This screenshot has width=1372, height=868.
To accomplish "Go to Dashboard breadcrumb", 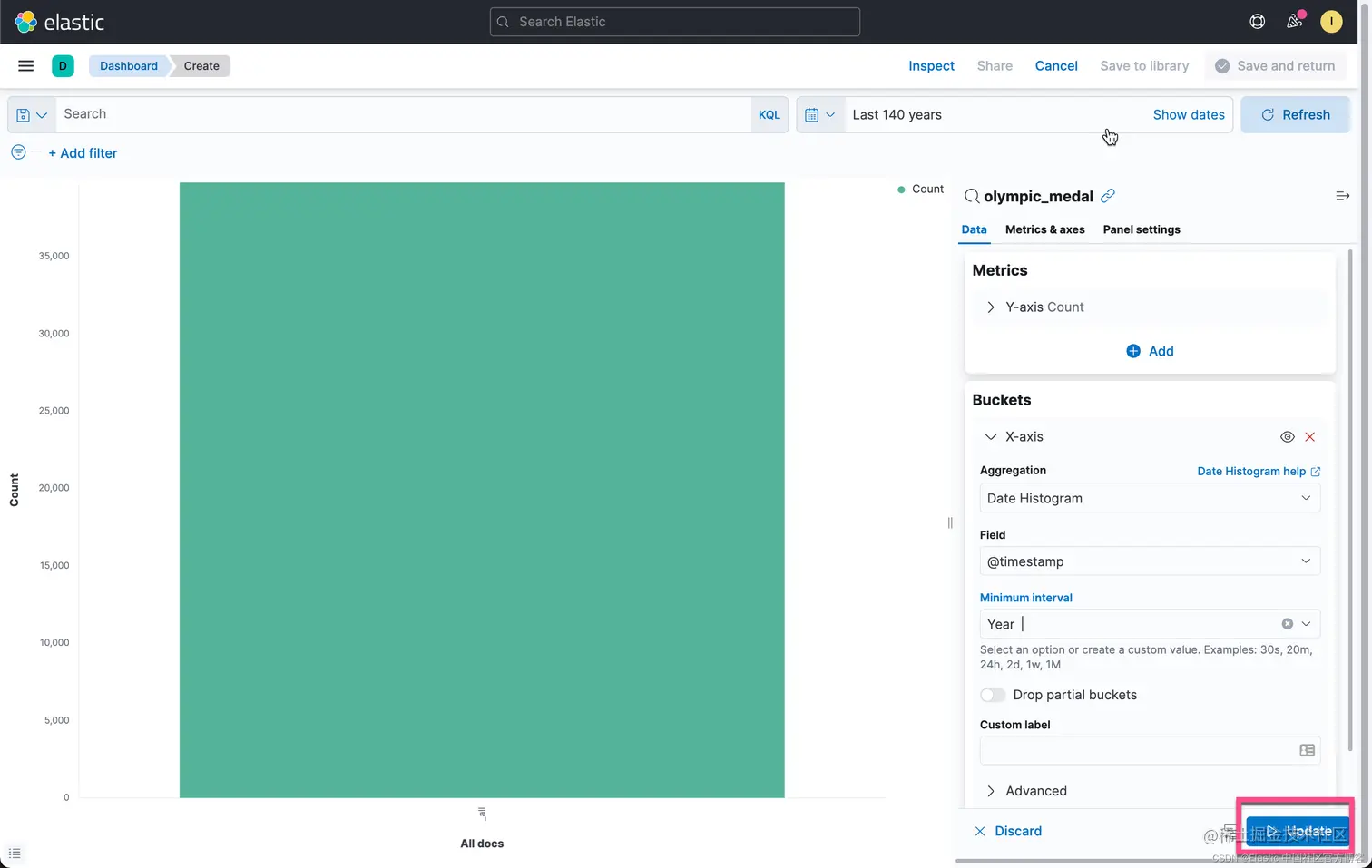I will coord(129,65).
